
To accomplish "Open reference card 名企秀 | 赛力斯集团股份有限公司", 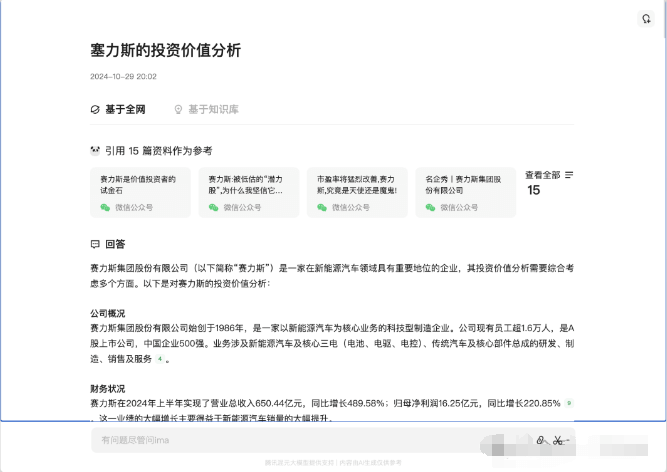I will pos(465,192).
